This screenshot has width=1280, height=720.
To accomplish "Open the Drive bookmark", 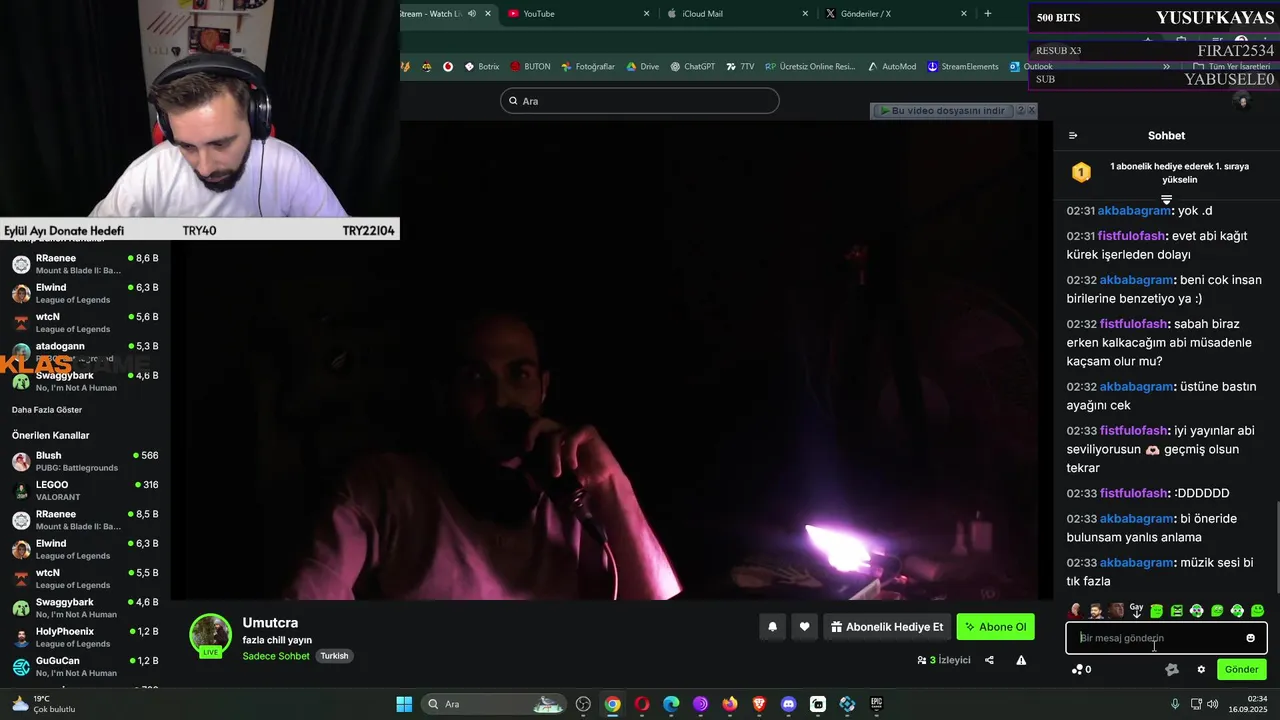I will (x=643, y=67).
